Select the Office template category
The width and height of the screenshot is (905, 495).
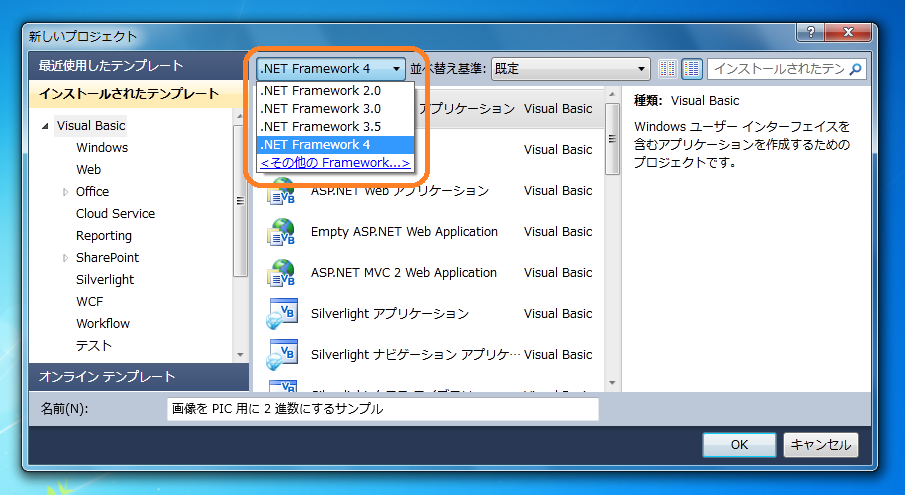click(92, 192)
